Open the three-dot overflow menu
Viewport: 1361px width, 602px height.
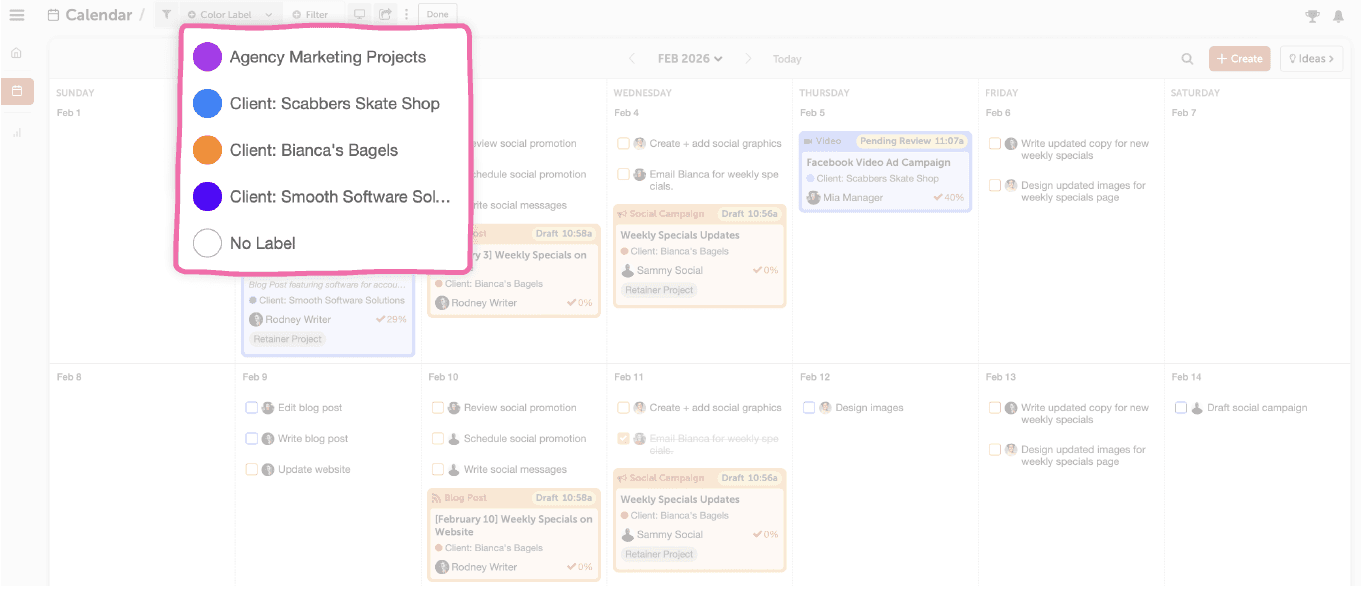tap(406, 13)
